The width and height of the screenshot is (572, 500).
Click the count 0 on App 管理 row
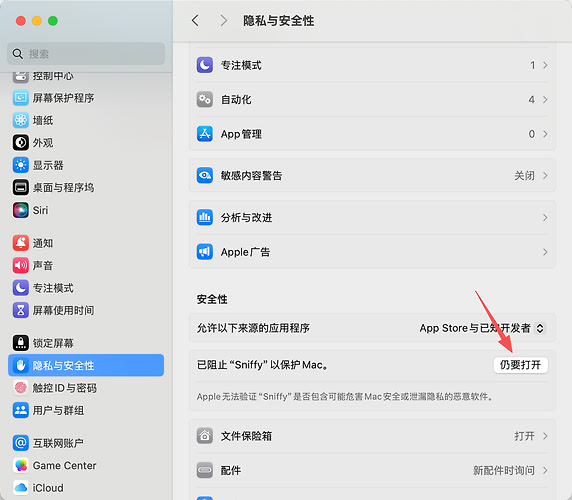(532, 134)
